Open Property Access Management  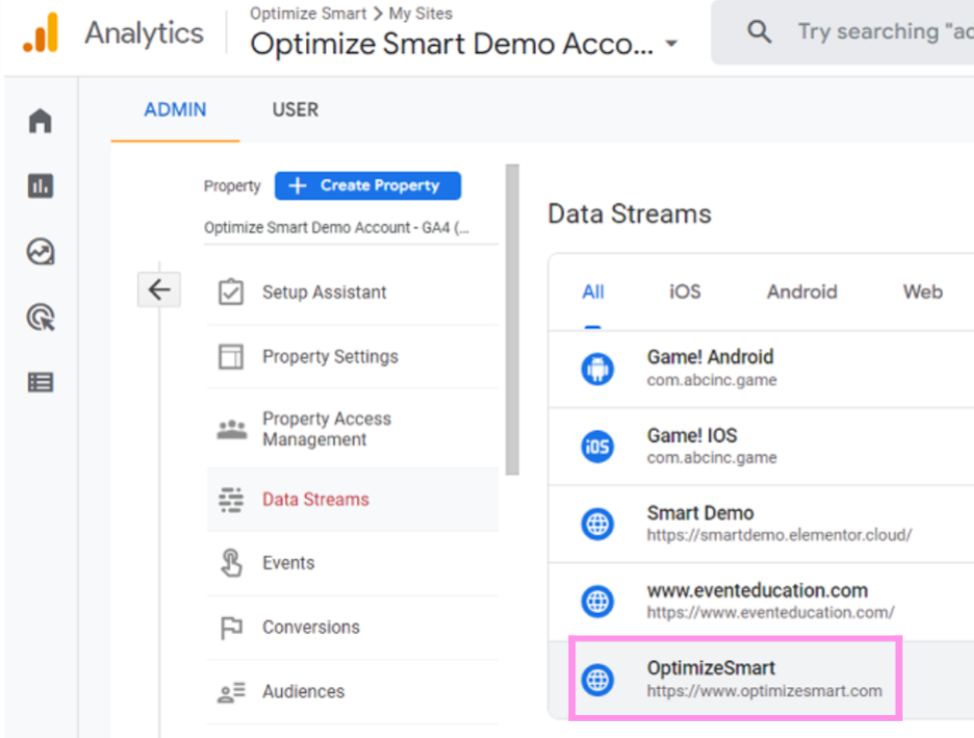(x=326, y=429)
